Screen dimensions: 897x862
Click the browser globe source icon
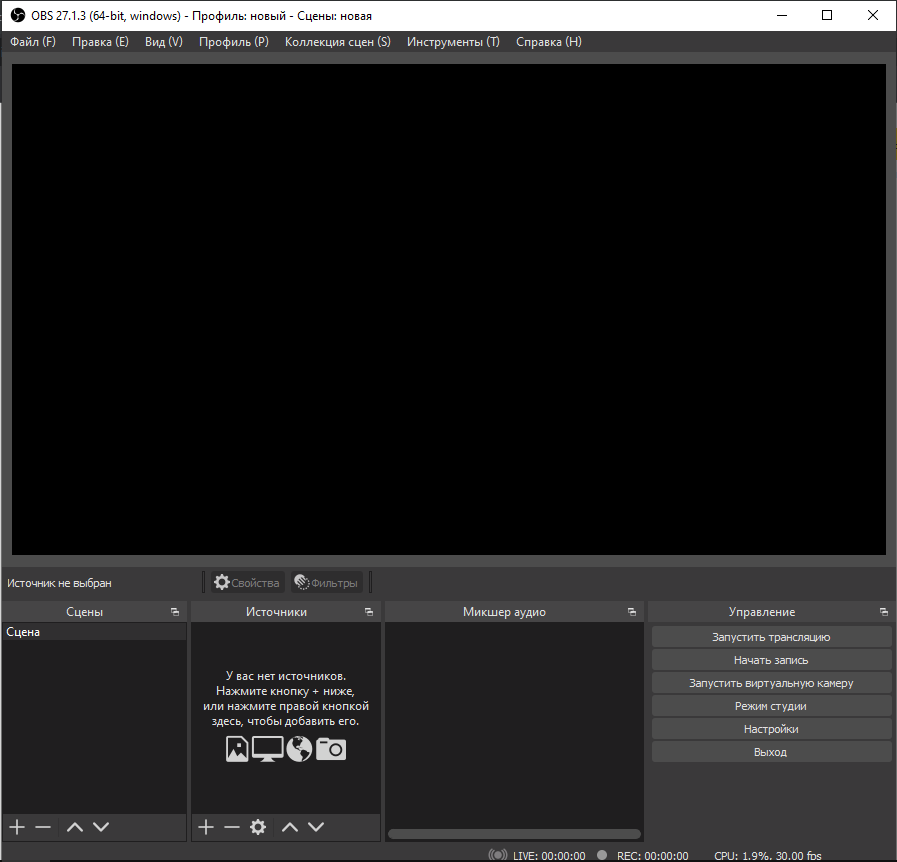299,749
